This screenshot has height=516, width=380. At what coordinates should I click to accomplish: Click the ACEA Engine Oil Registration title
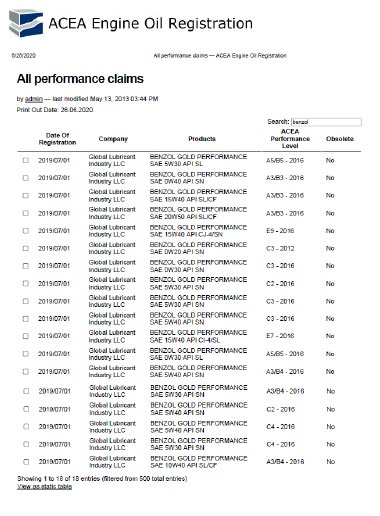coord(150,24)
